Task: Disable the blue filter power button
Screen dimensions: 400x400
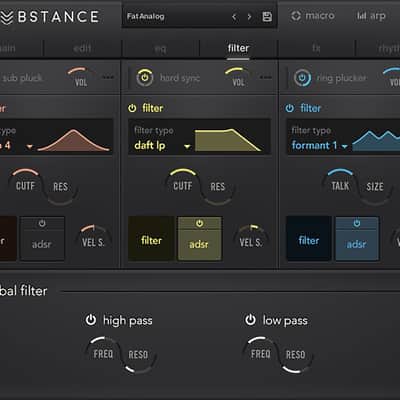Action: pos(290,108)
